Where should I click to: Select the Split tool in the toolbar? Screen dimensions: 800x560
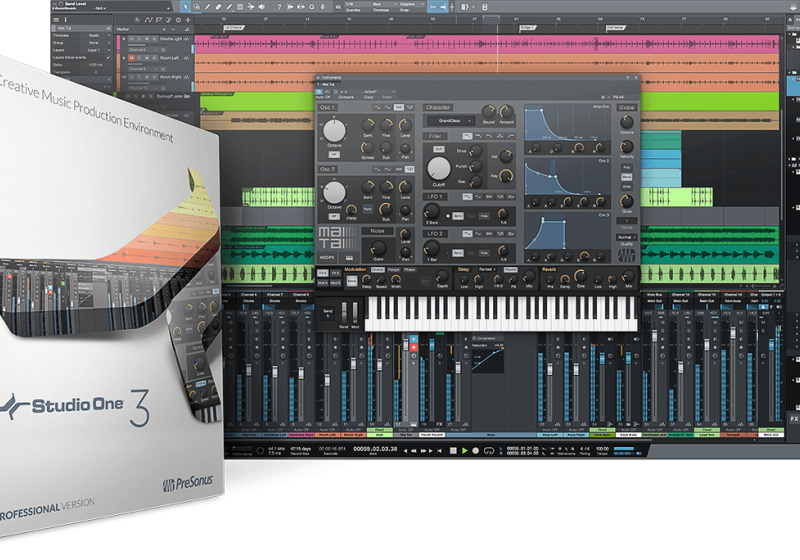tap(207, 7)
